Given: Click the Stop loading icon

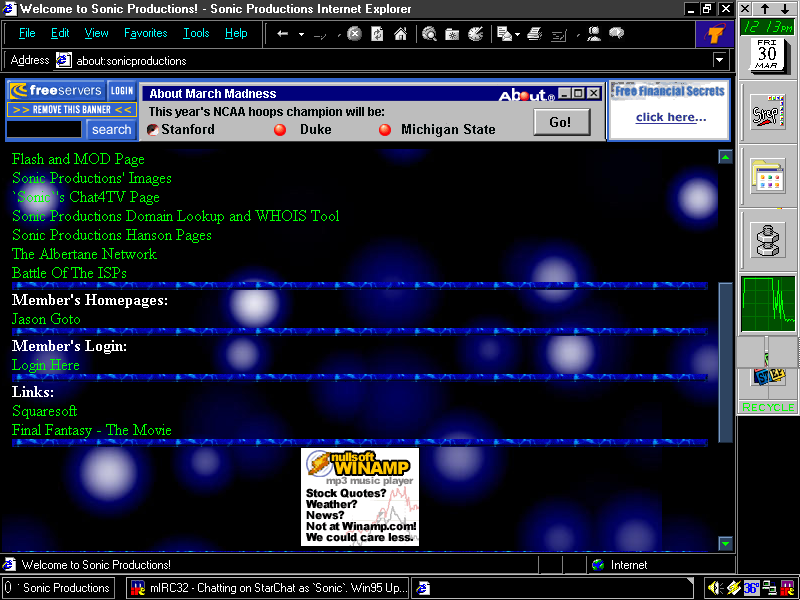Looking at the screenshot, I should [354, 33].
